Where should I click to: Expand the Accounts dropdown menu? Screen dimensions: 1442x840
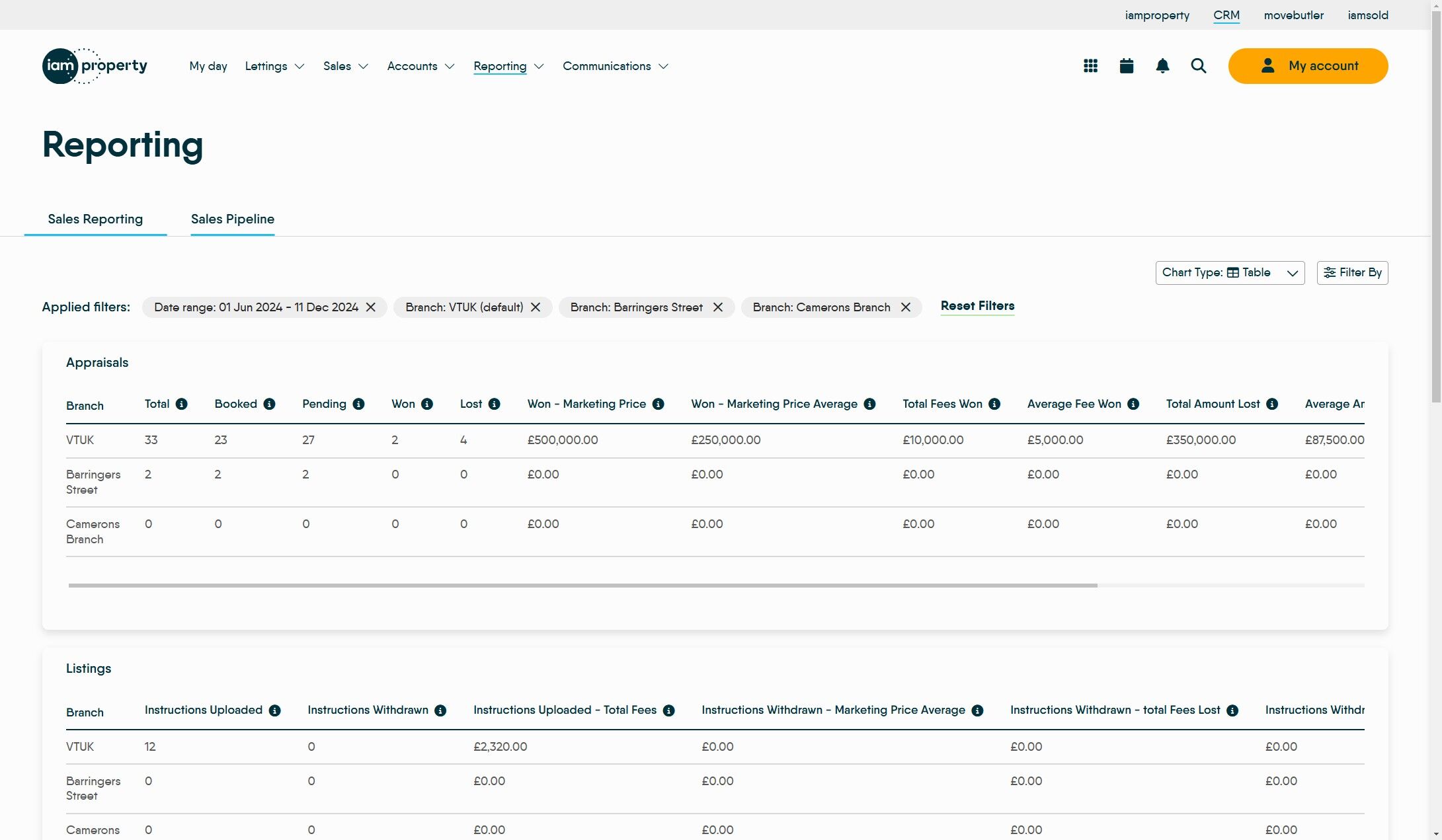click(x=421, y=66)
